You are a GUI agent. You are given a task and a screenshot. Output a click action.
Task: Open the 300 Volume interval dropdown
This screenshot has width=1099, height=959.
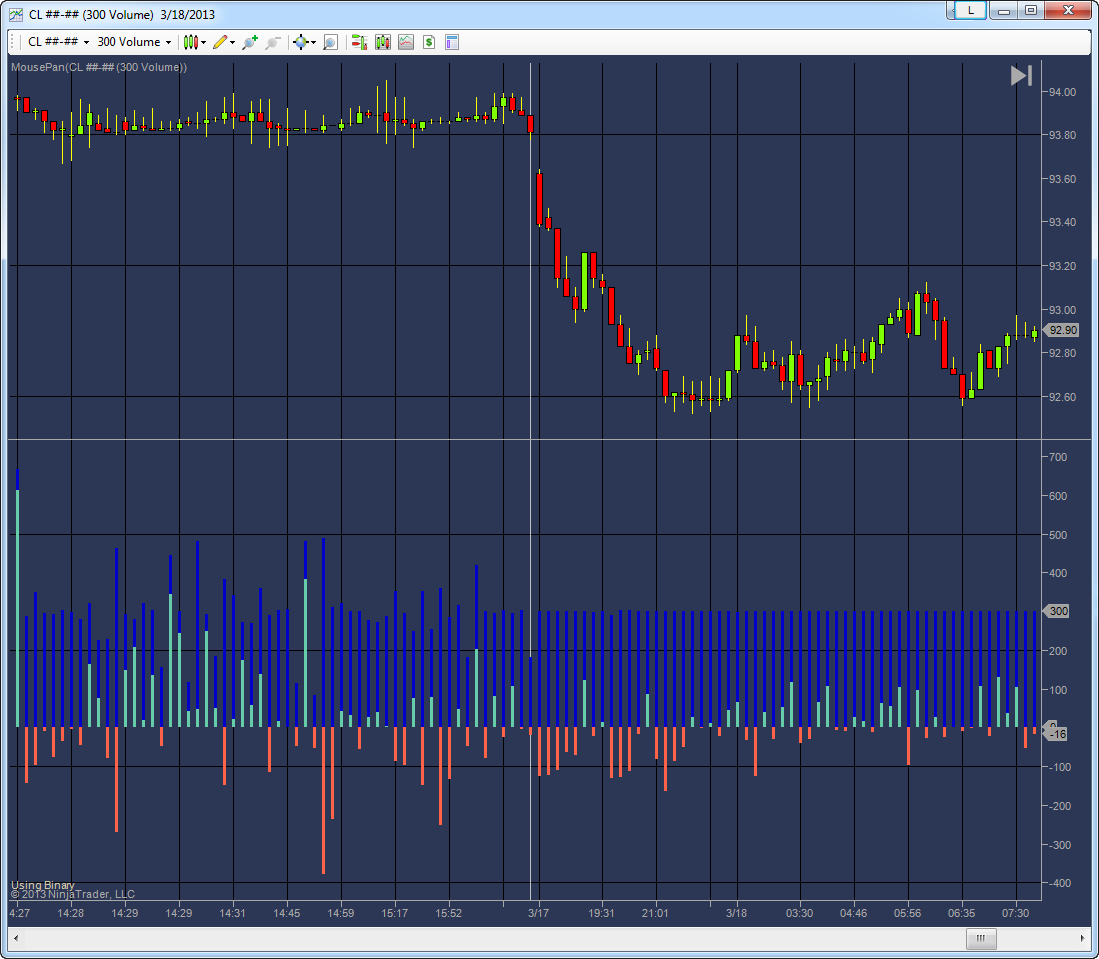point(134,42)
